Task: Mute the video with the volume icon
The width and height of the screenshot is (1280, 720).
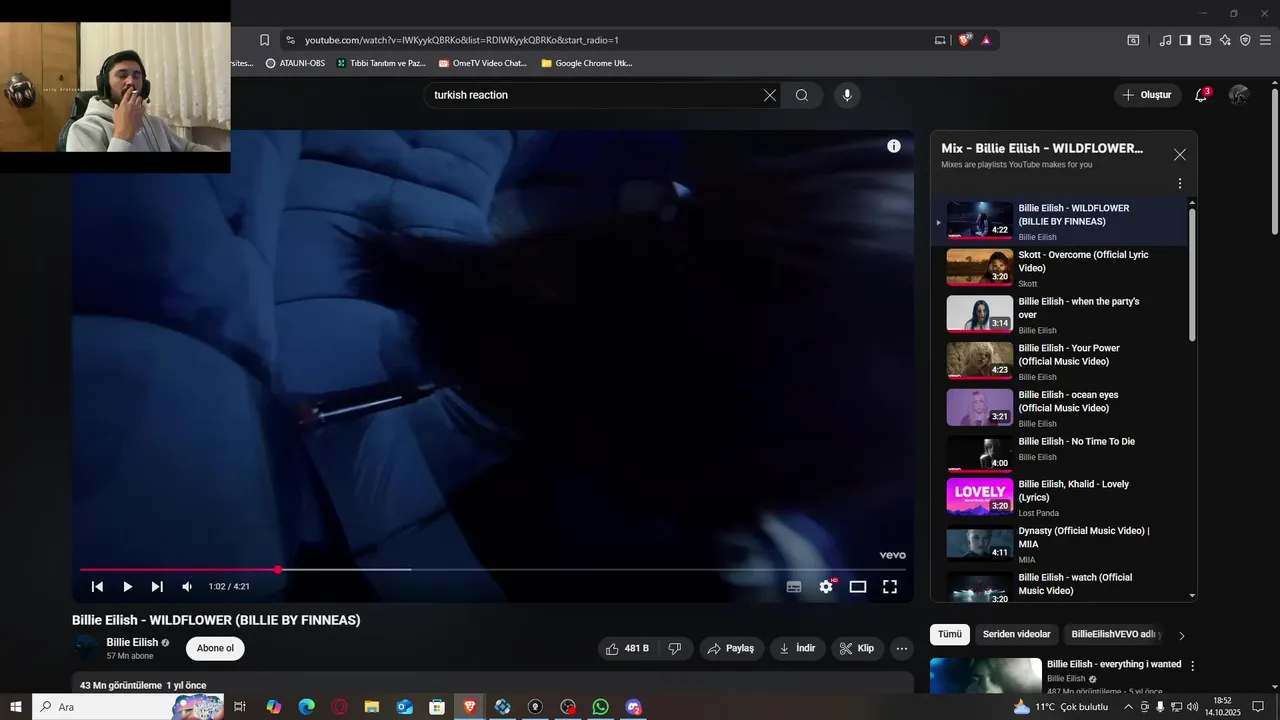Action: click(187, 587)
